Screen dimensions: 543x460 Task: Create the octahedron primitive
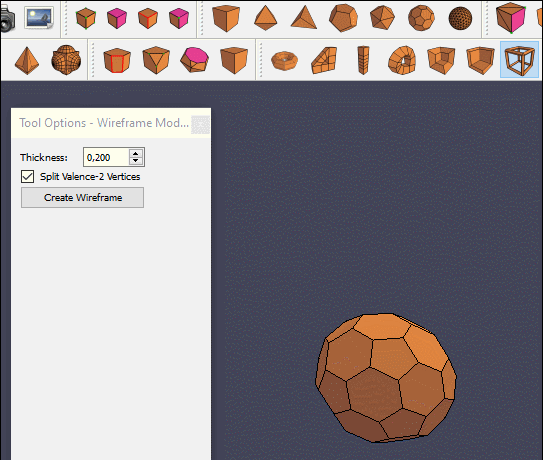tap(266, 18)
